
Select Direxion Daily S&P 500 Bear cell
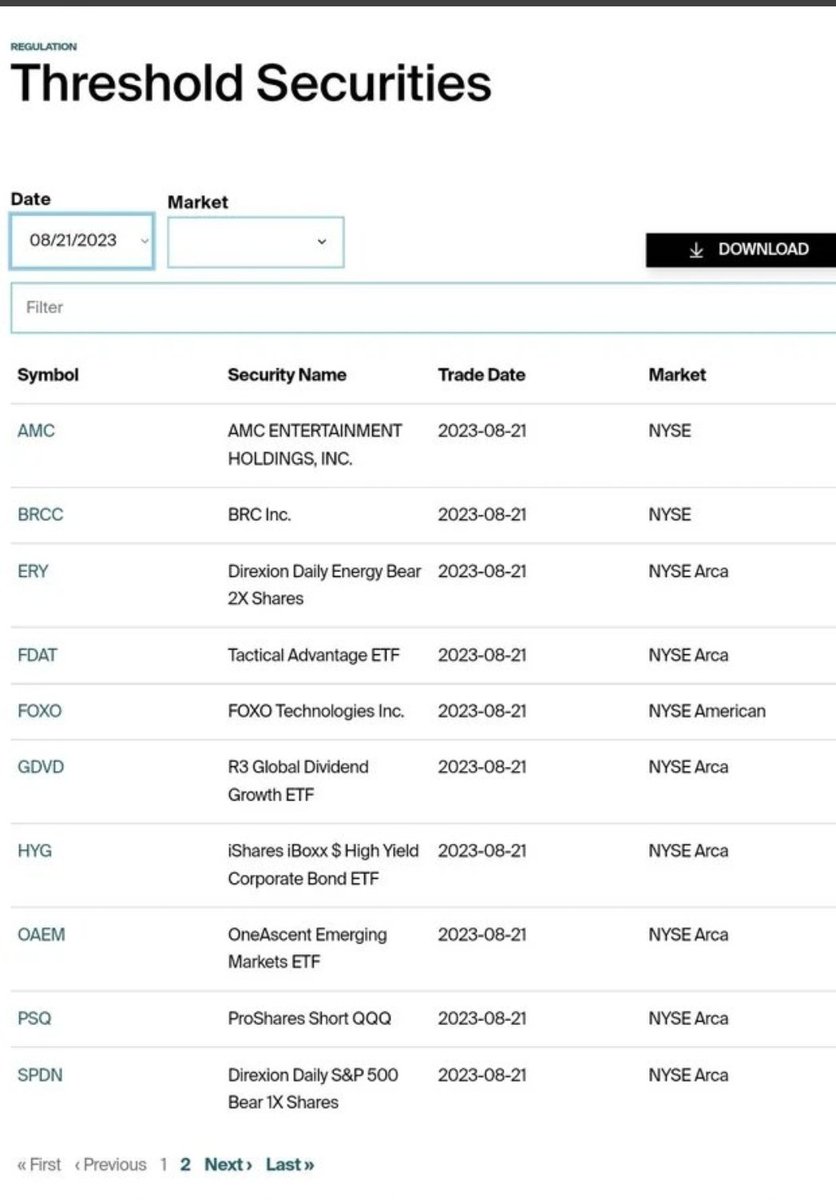click(313, 1089)
